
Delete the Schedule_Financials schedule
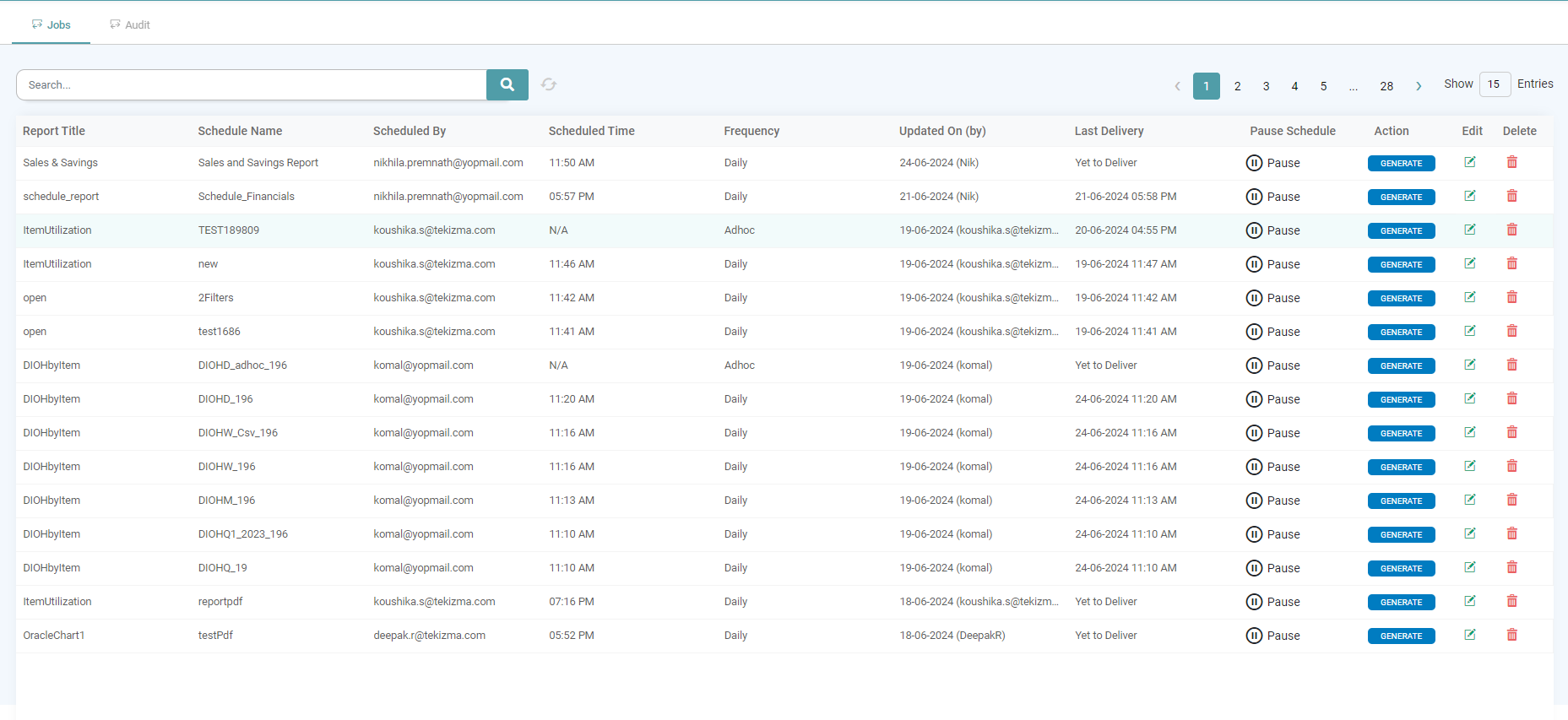(1511, 196)
